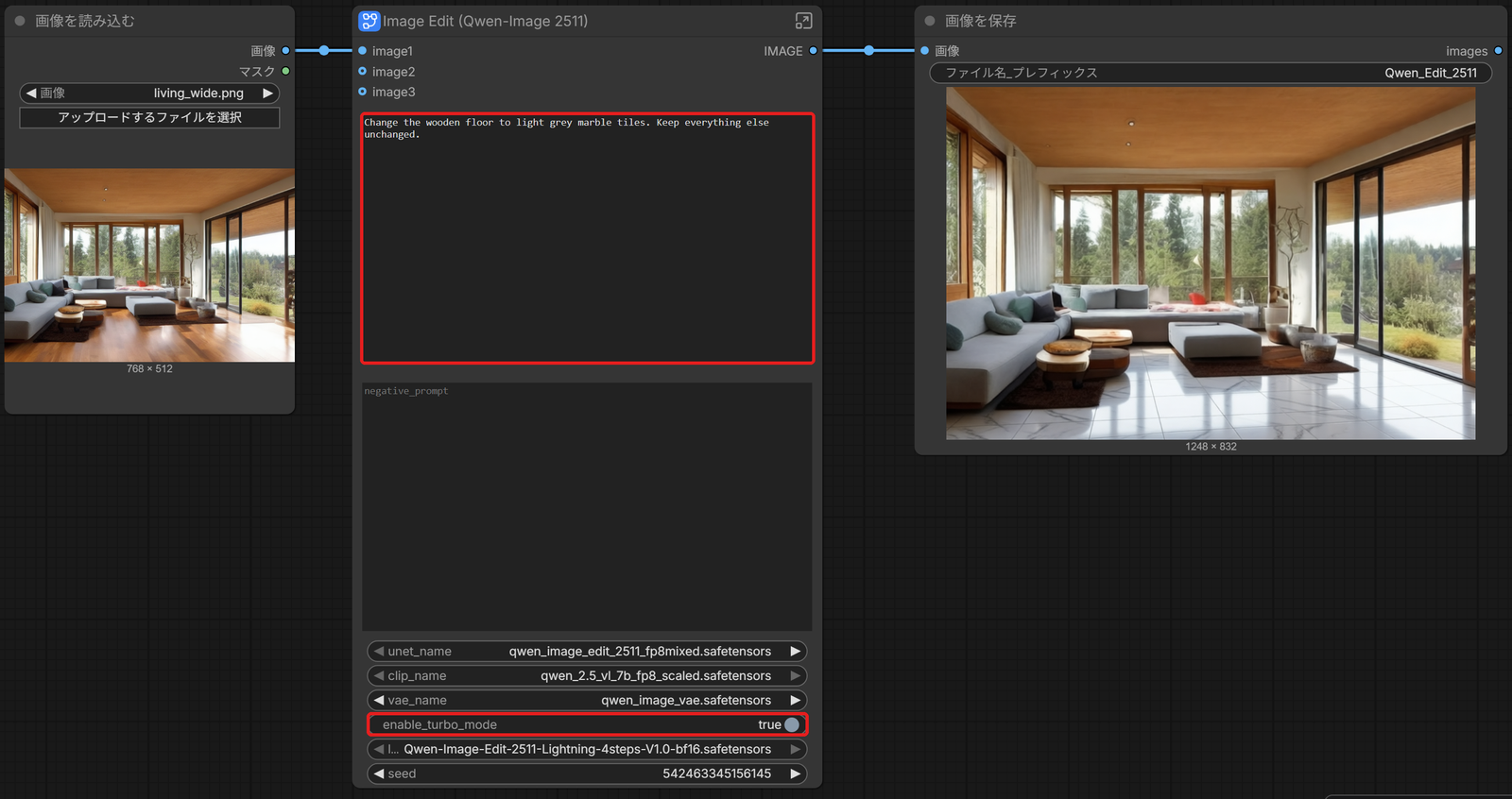
Task: Click the marble floor output image preview
Action: [1211, 263]
